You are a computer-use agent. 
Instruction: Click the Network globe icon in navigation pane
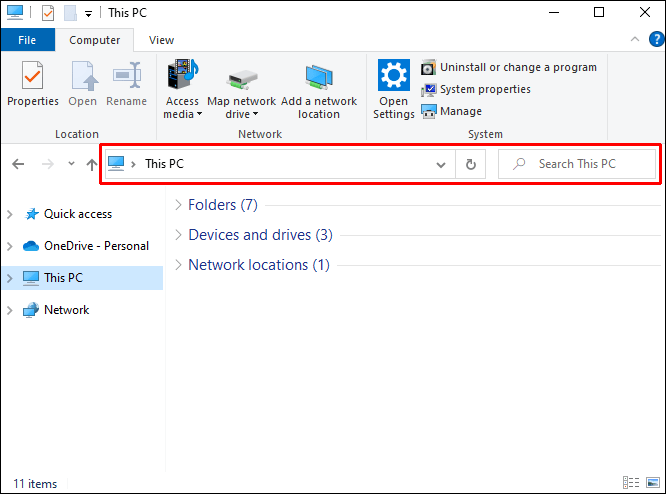(x=31, y=311)
